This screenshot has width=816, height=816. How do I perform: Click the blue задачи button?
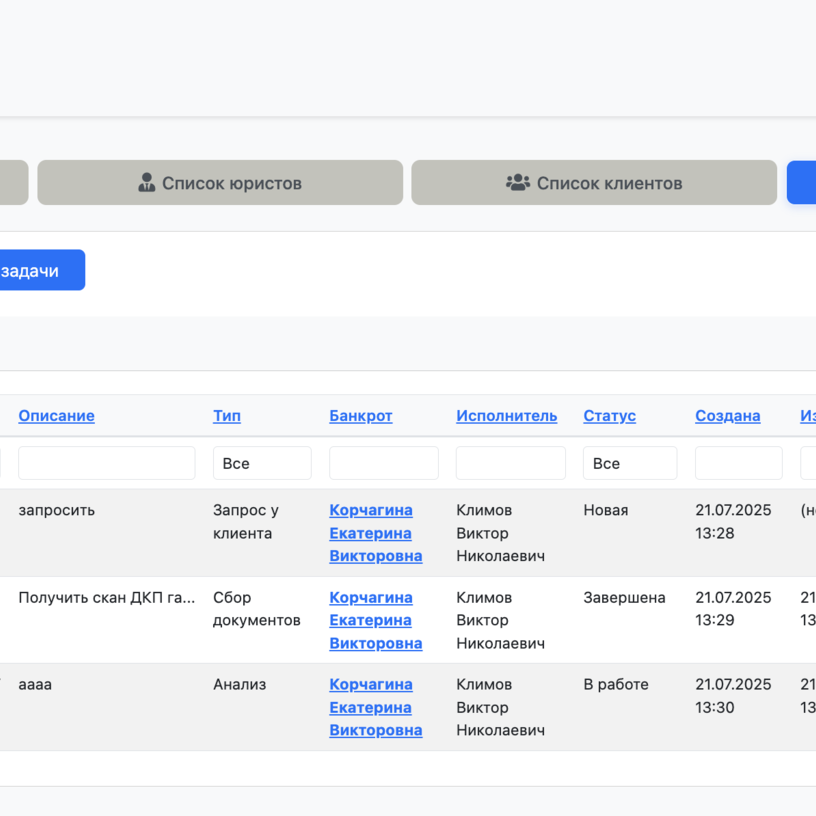pos(42,270)
